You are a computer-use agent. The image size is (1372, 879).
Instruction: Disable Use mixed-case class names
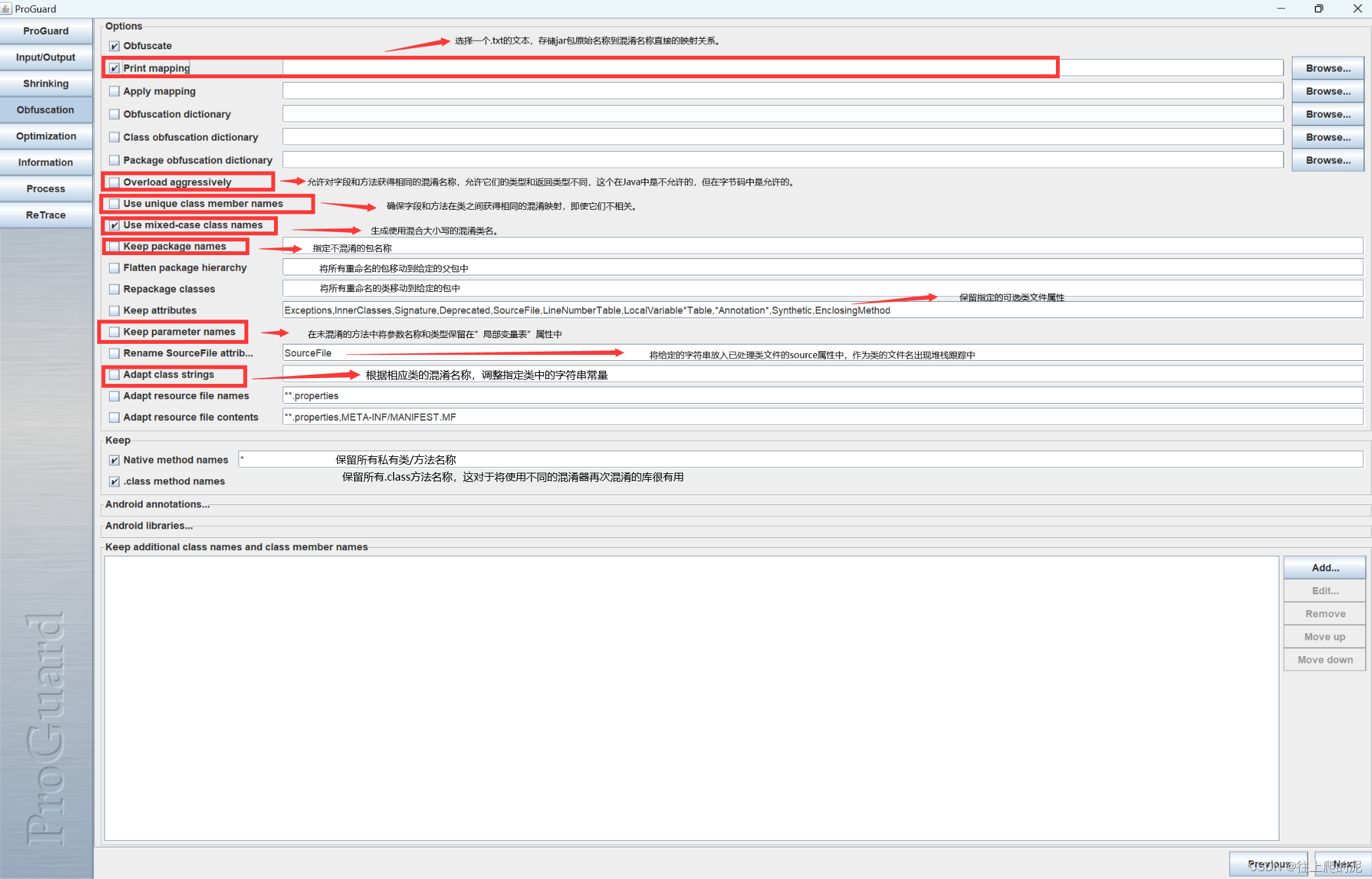[x=114, y=226]
